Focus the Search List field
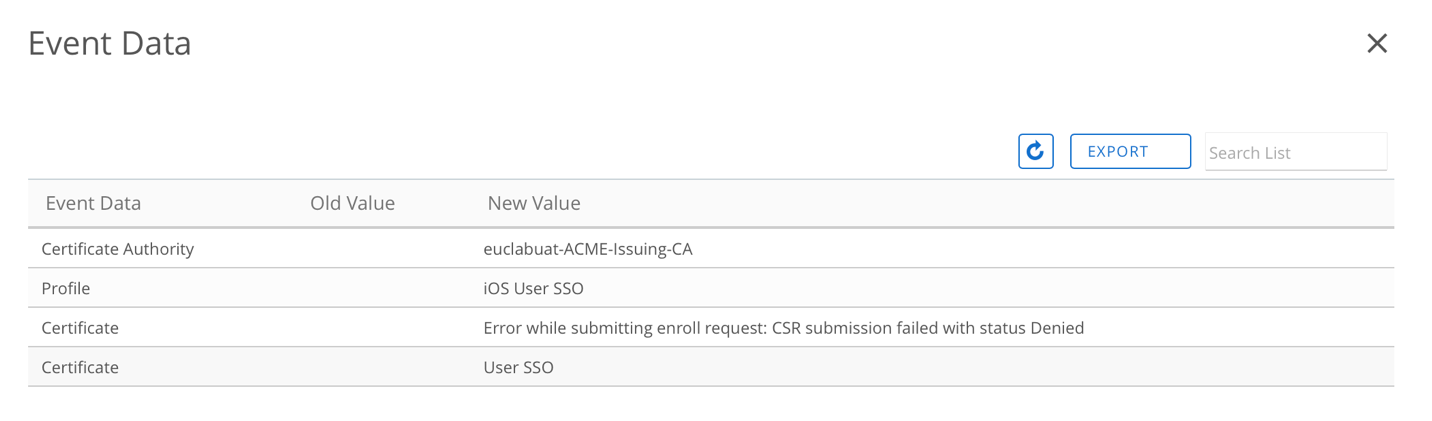This screenshot has height=421, width=1432. coord(1295,152)
